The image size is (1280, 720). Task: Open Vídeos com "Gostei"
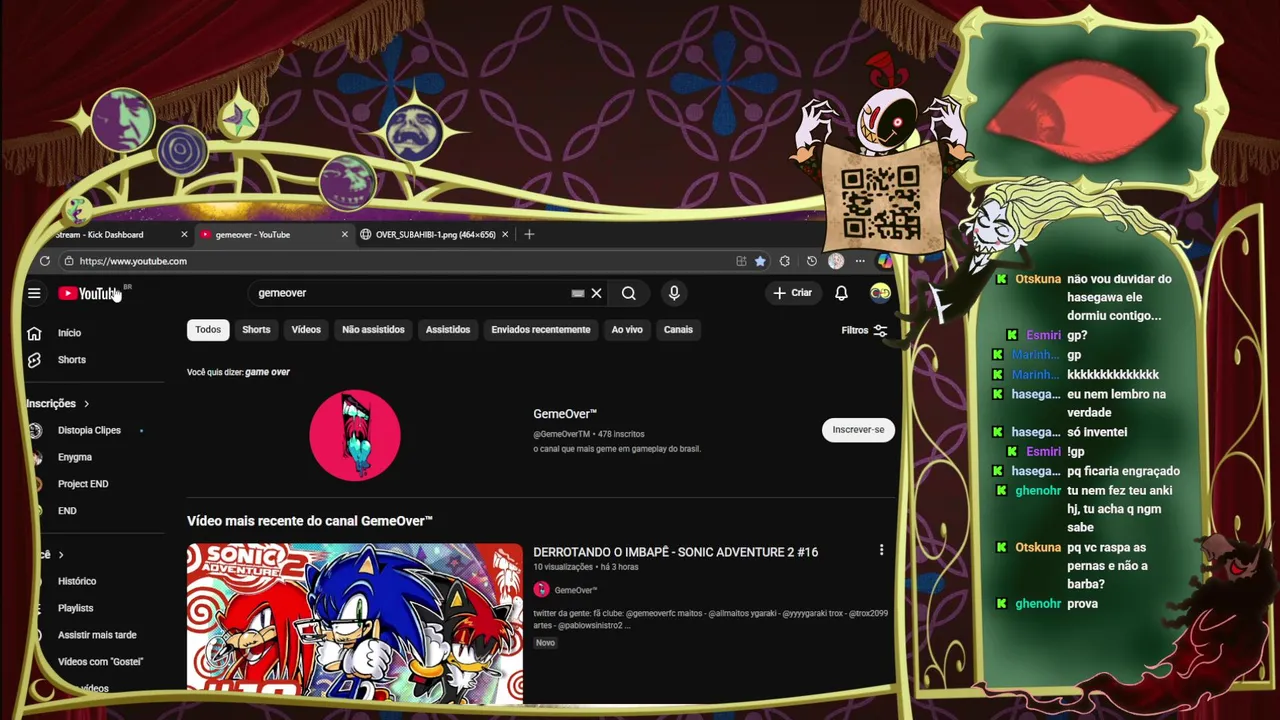[100, 662]
